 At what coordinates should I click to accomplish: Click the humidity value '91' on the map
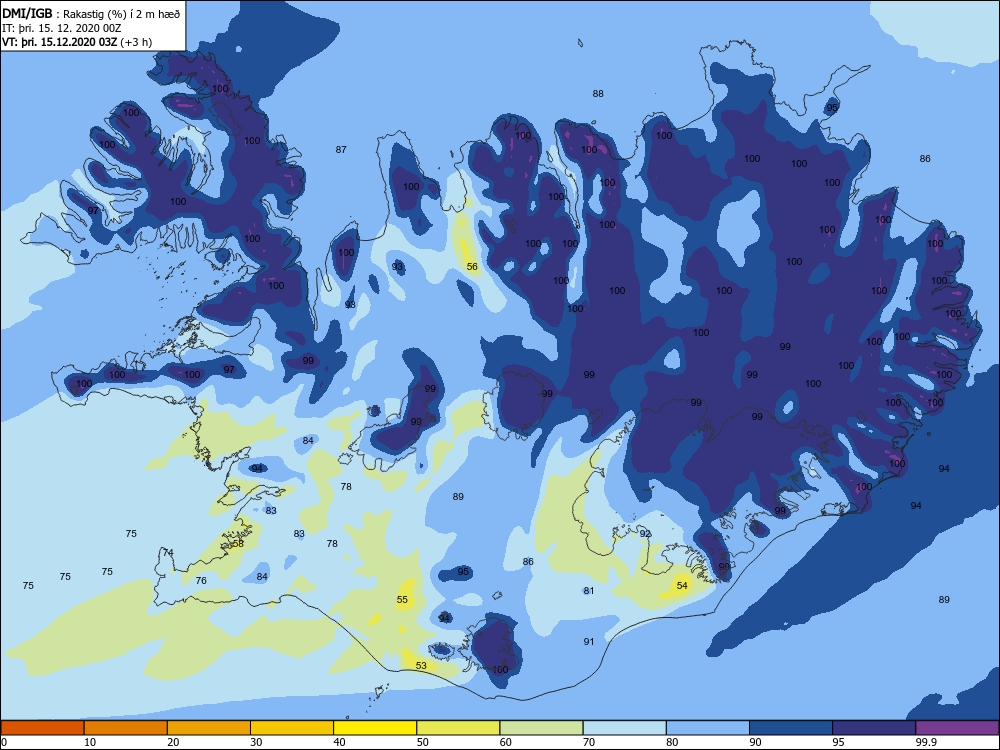pos(589,642)
